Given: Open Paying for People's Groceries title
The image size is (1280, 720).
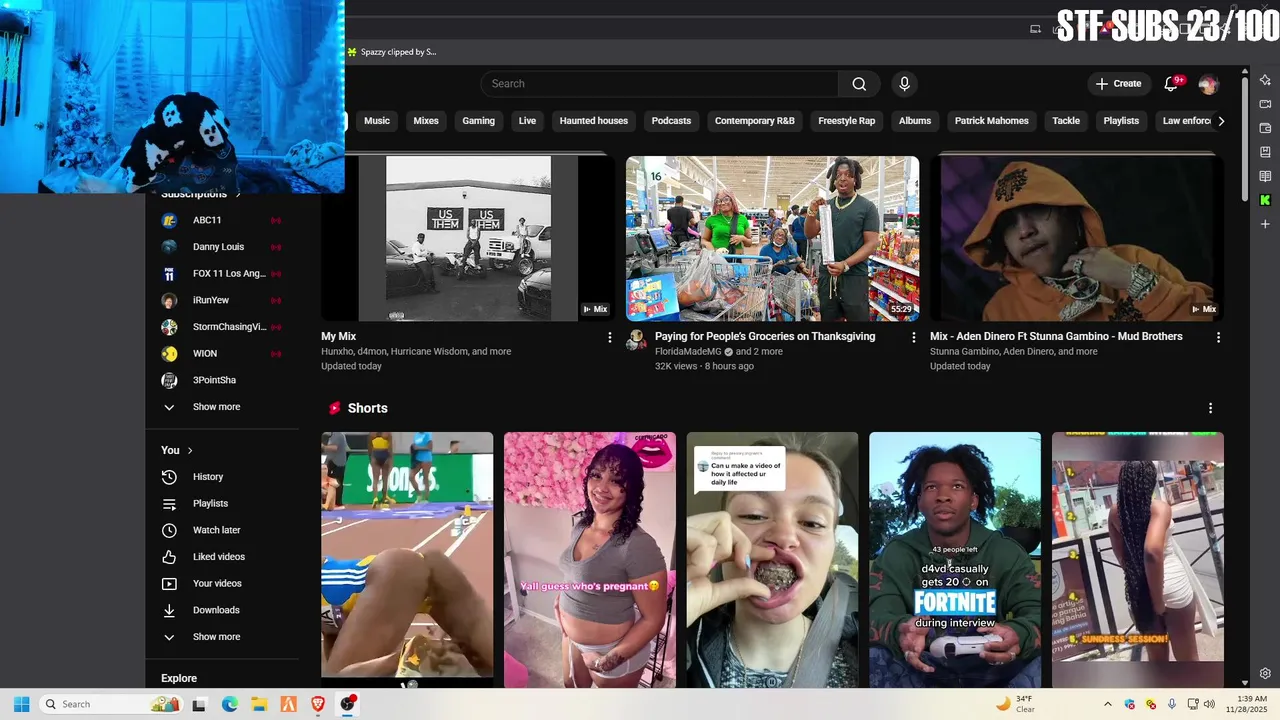Looking at the screenshot, I should coord(765,337).
